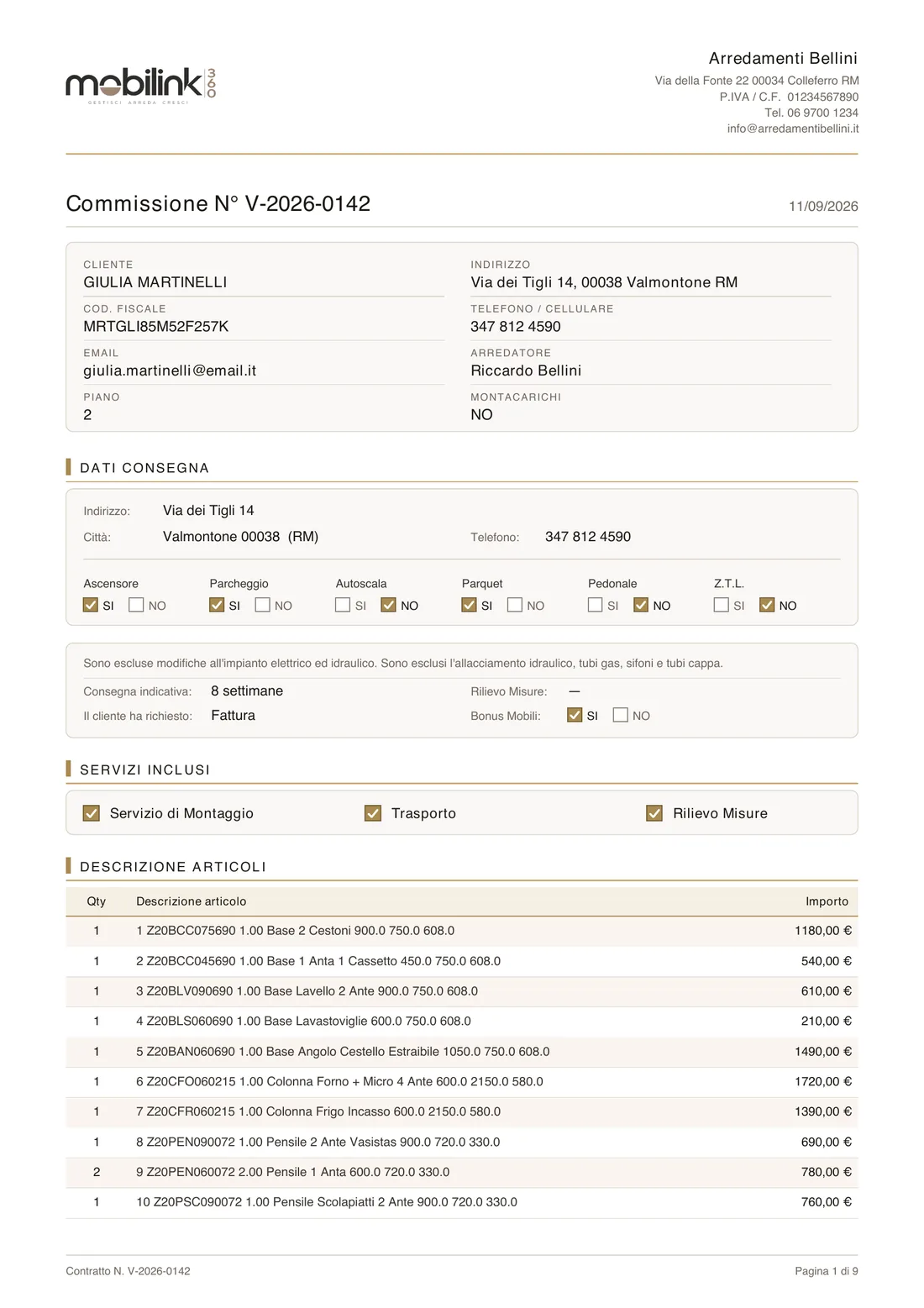Select the Pedonale SI checkbox

click(x=596, y=605)
